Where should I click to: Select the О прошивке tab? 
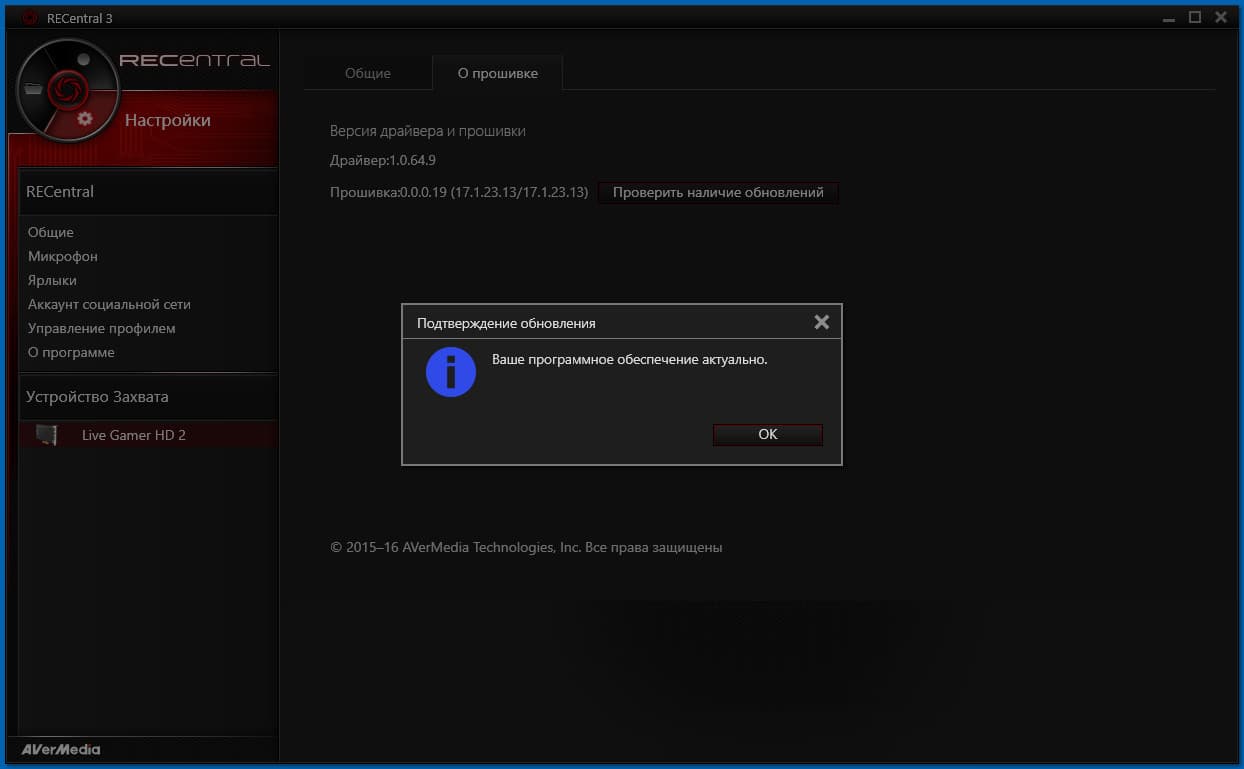tap(498, 73)
